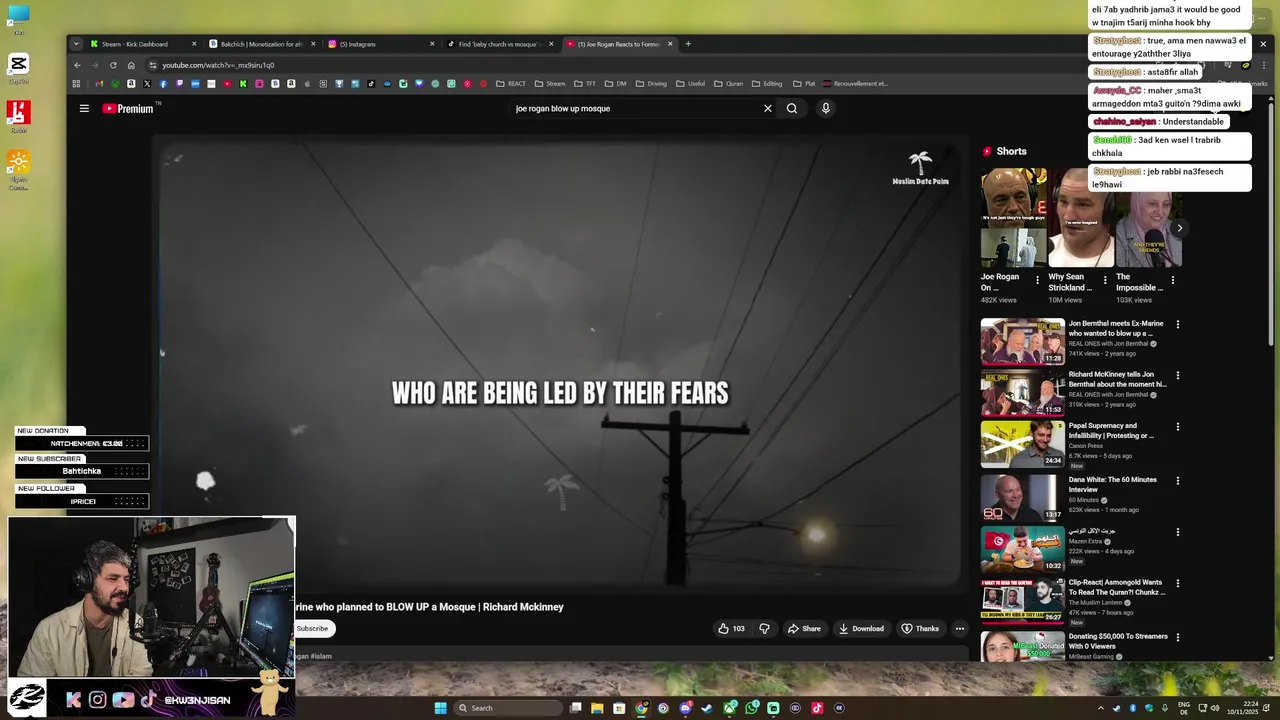
Task: Open File Explorer from taskbar
Action: (597, 708)
